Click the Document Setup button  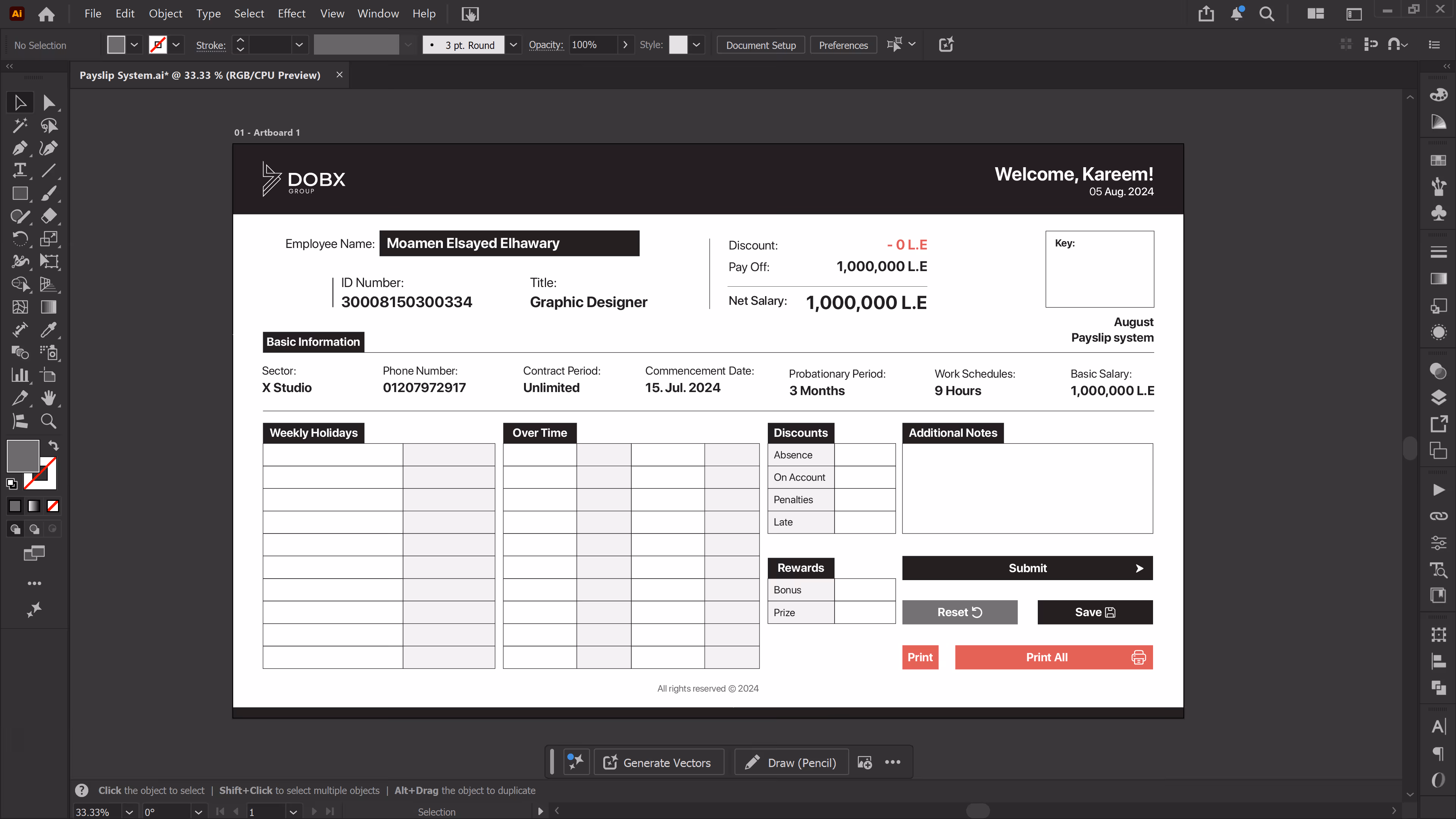[761, 45]
